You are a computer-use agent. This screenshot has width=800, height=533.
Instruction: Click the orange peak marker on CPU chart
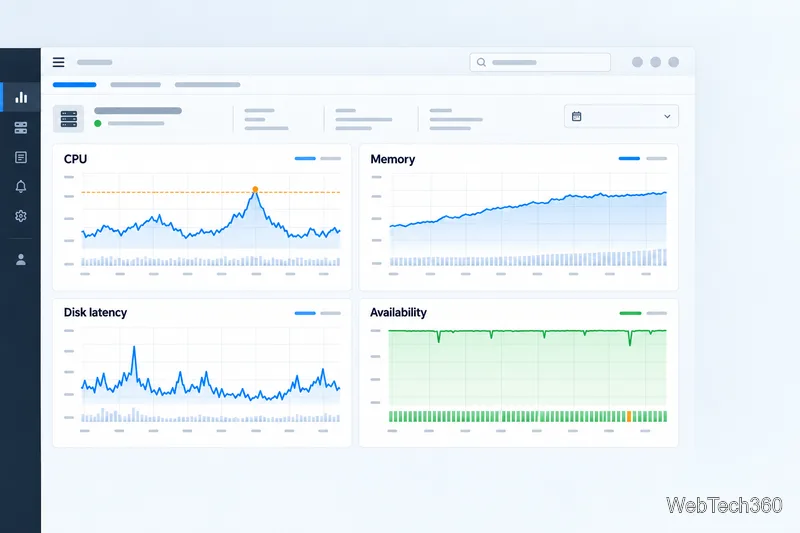pos(255,189)
